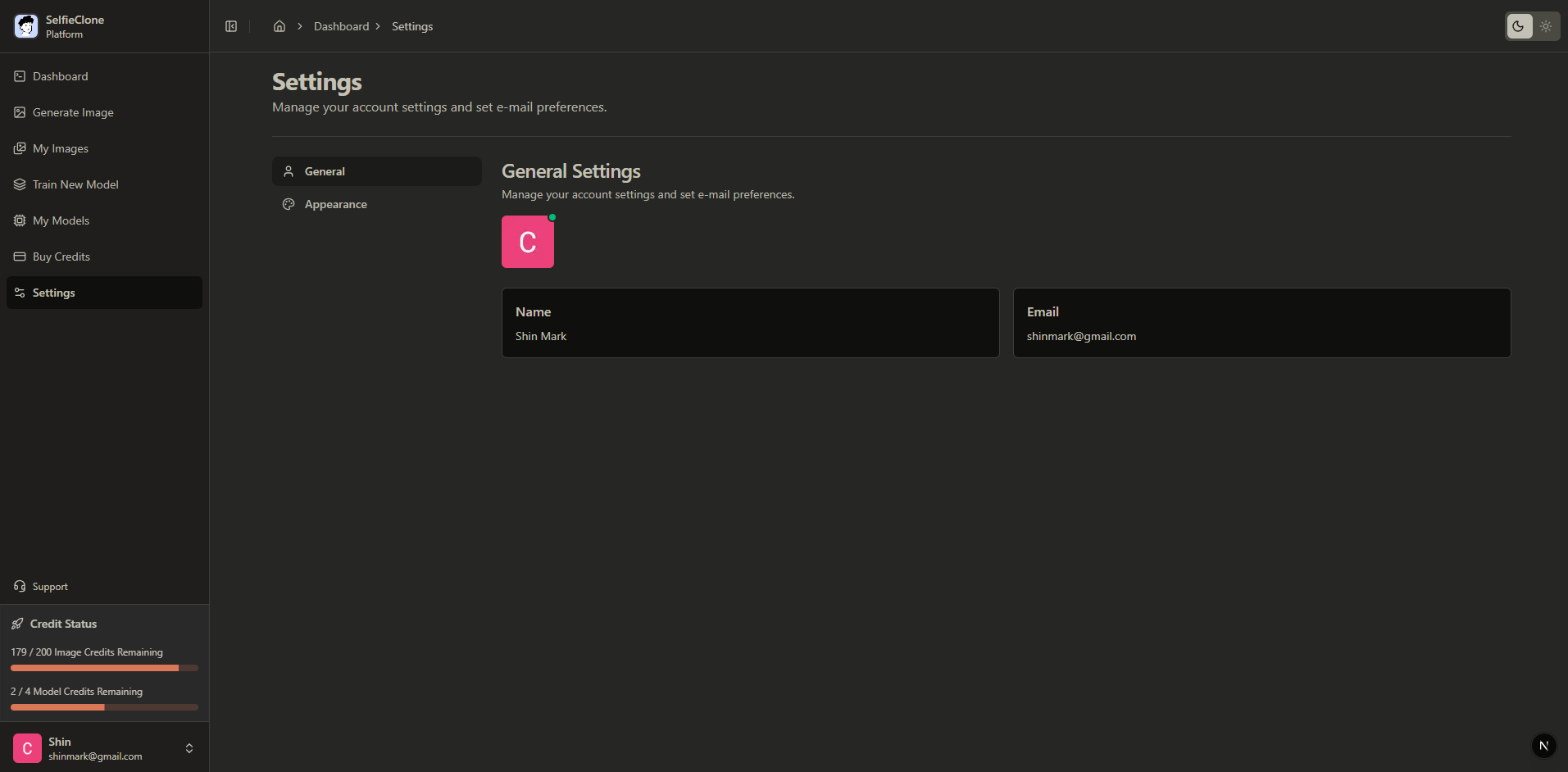Expand the Shin account menu chevron
This screenshot has width=1568, height=772.
coord(189,748)
